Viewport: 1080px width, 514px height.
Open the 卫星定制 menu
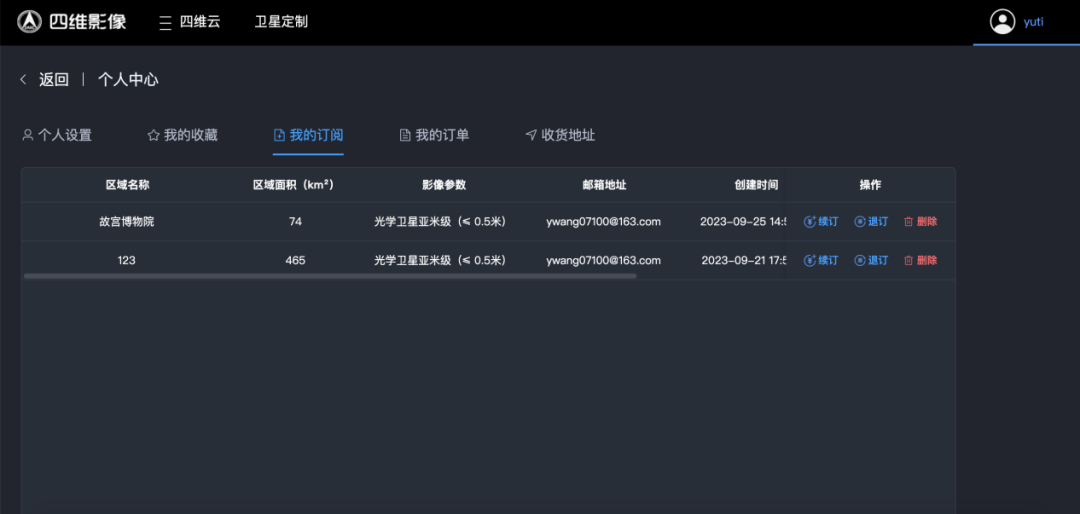281,22
